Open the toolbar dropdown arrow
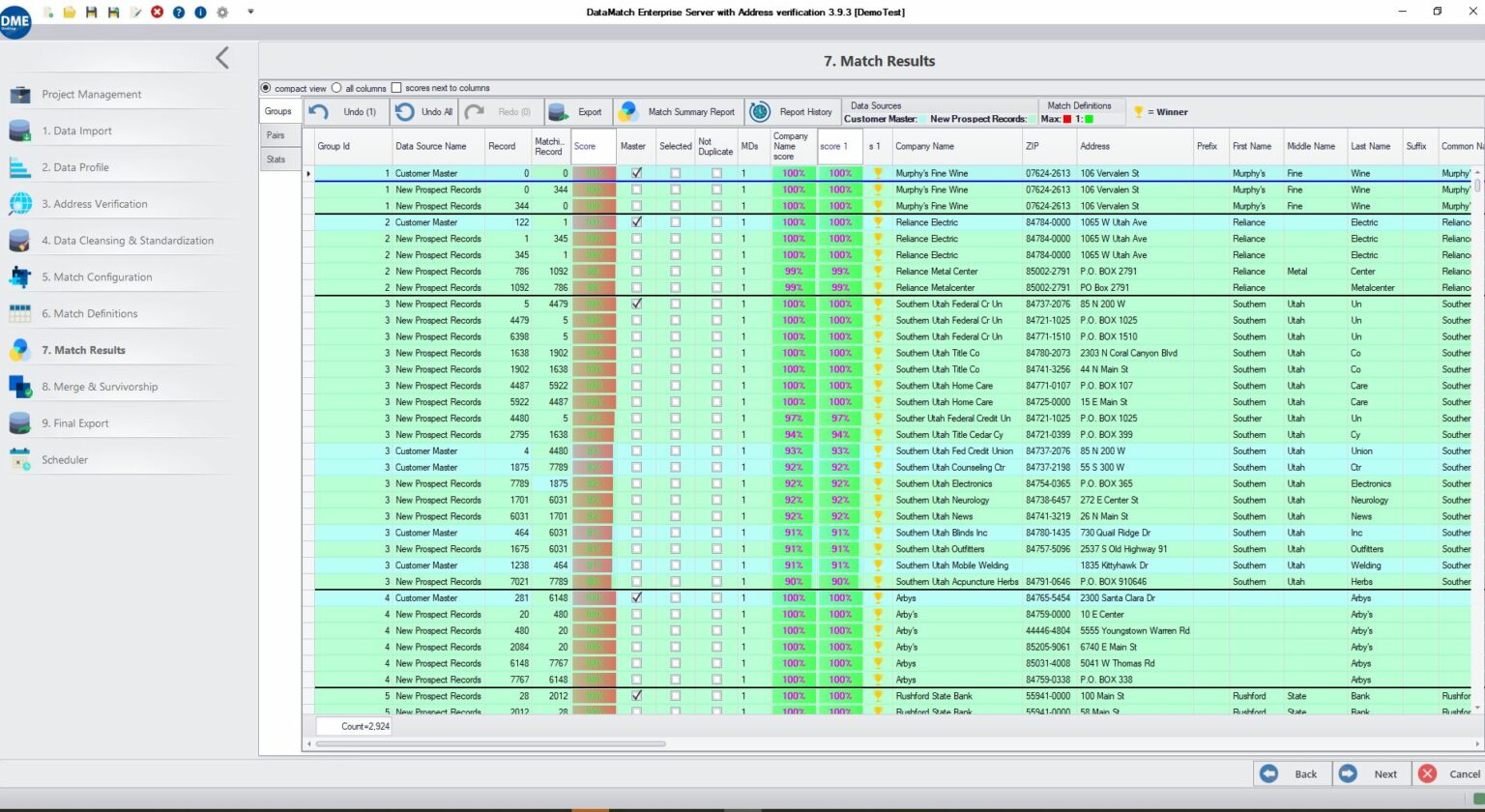Image resolution: width=1485 pixels, height=812 pixels. pyautogui.click(x=250, y=12)
